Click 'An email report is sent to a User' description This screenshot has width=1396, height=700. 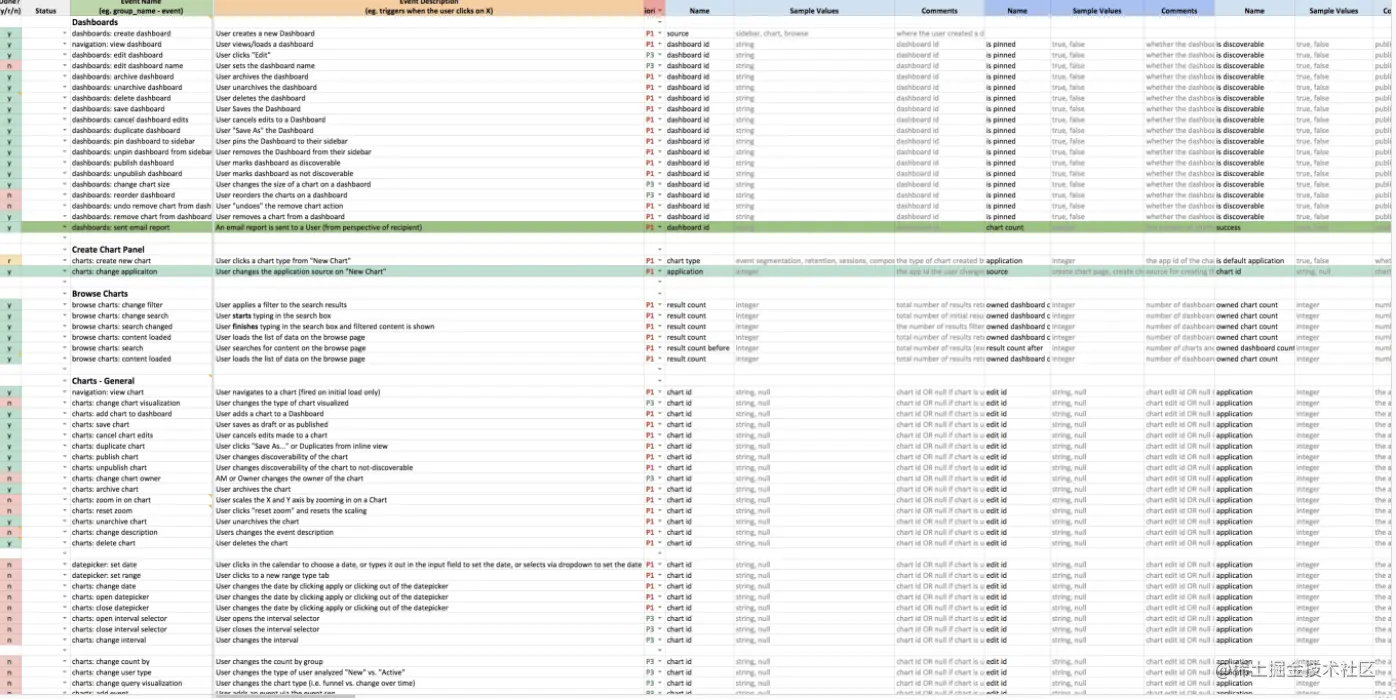pyautogui.click(x=429, y=228)
